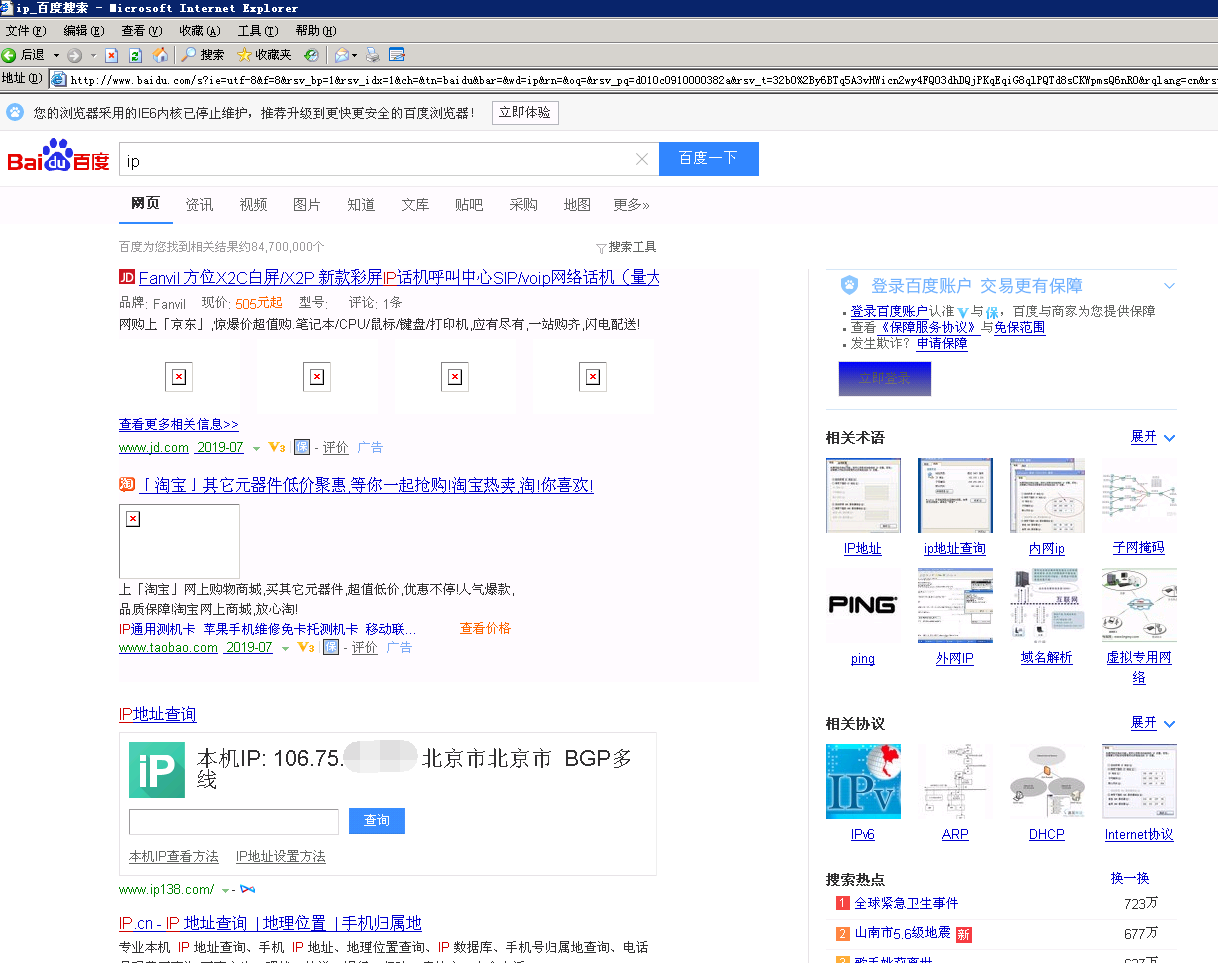Image resolution: width=1218 pixels, height=963 pixels.
Task: Expand the 相关协议 section via 展开
Action: tap(1153, 722)
